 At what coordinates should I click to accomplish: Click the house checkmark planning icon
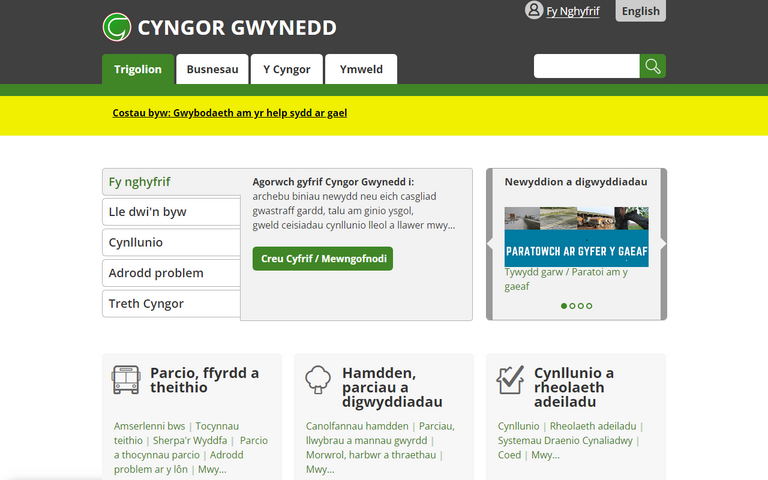coord(510,380)
